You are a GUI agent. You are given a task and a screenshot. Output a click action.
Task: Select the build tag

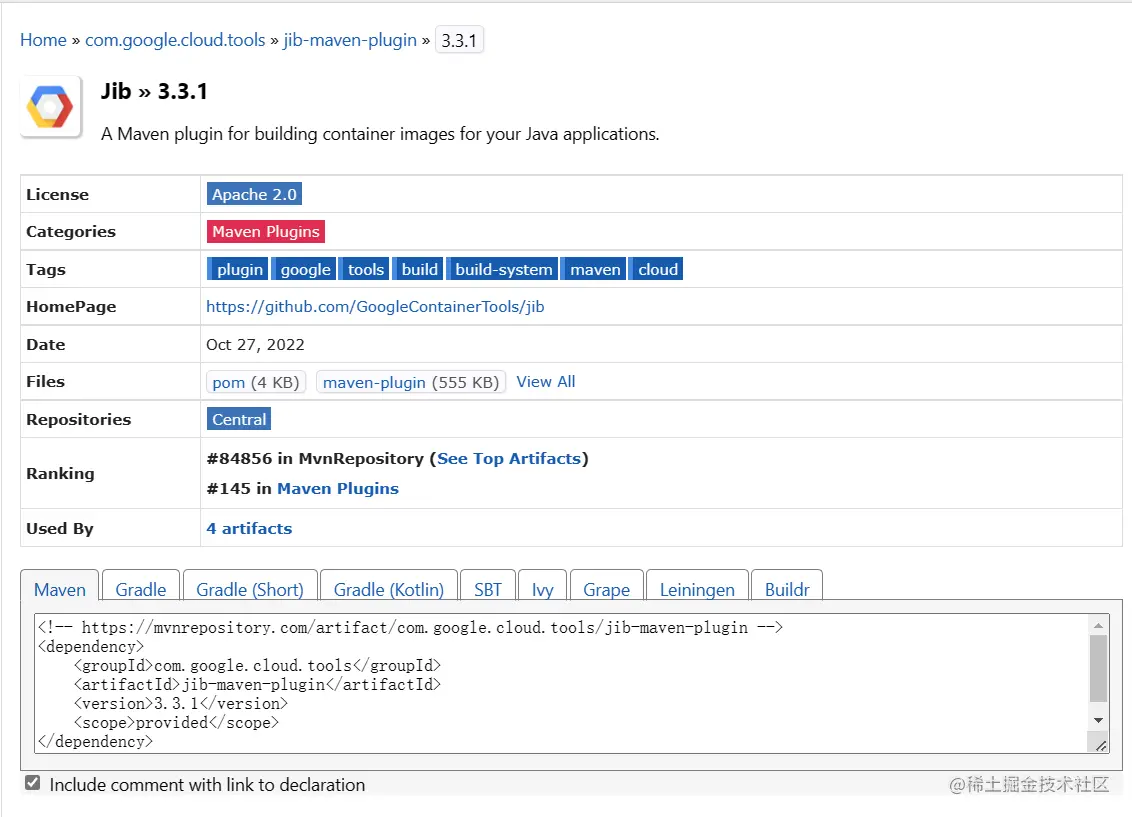pos(418,269)
